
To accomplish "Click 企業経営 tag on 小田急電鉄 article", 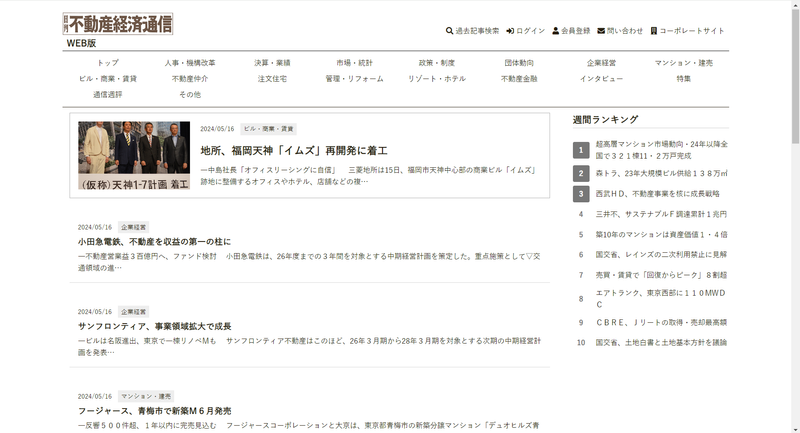I will (x=133, y=227).
